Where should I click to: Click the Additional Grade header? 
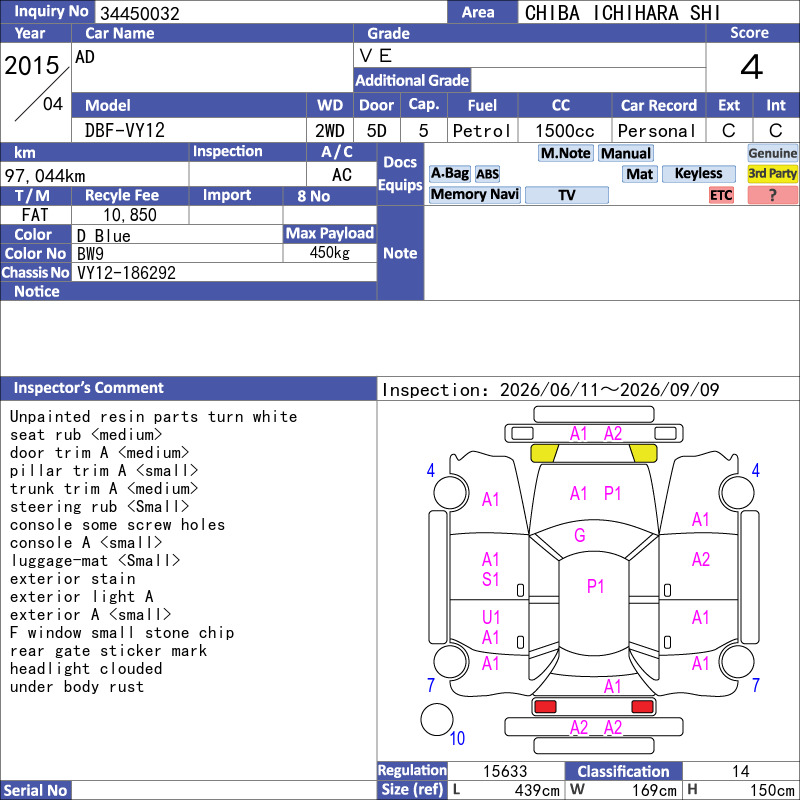pyautogui.click(x=412, y=80)
